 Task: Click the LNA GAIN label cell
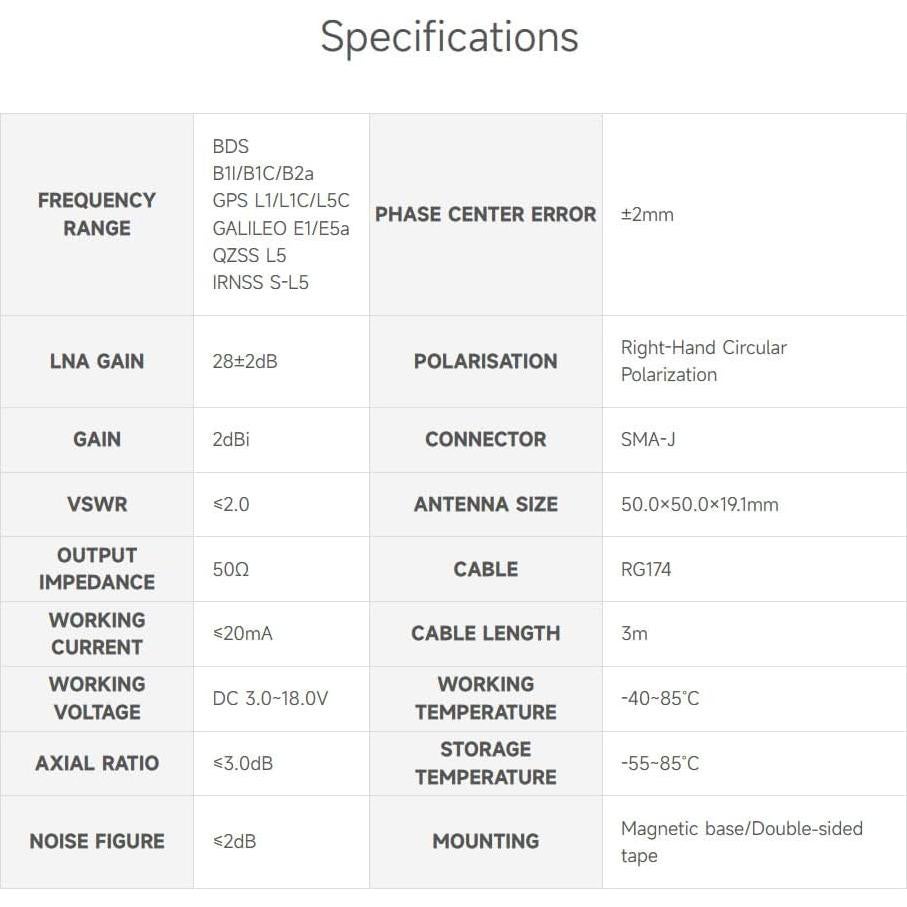click(x=97, y=361)
